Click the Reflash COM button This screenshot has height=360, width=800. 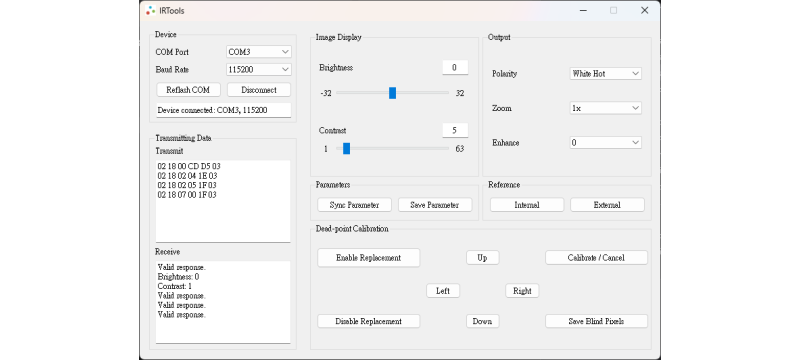coord(188,90)
